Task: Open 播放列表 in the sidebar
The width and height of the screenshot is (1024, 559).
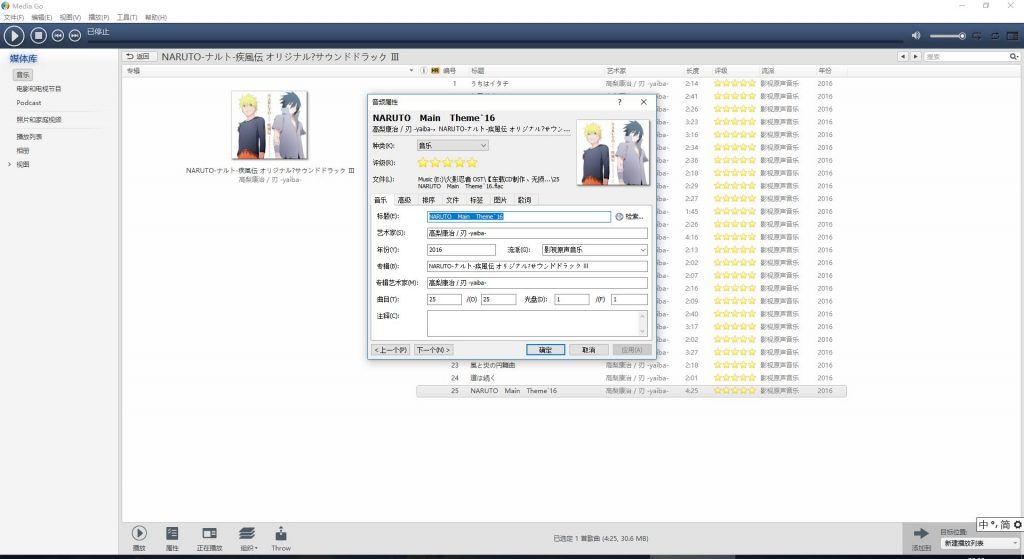Action: [29, 136]
